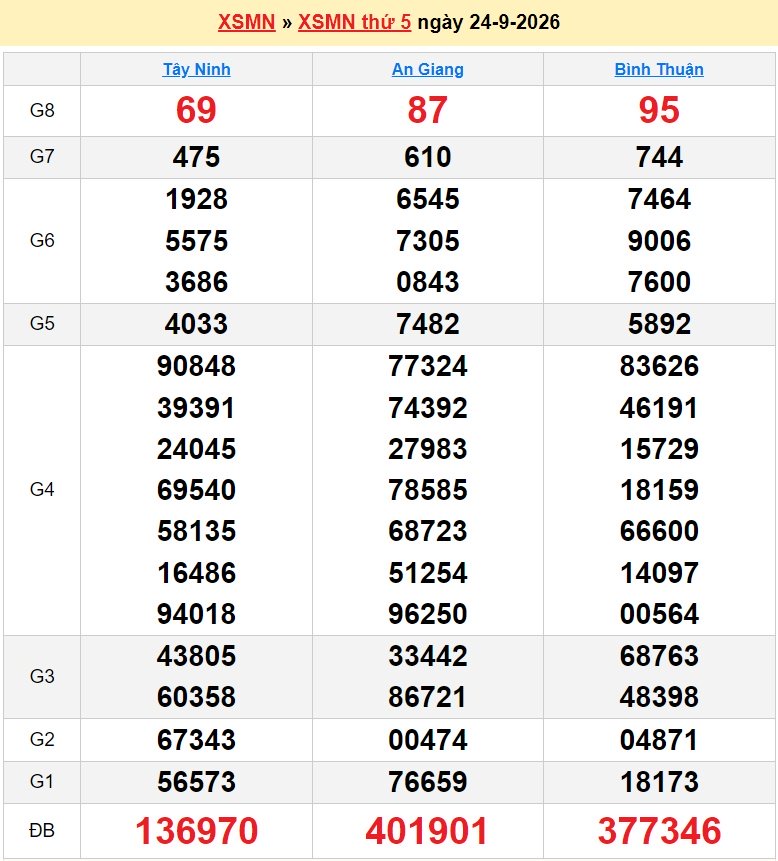
Task: Click G4 value 69540
Action: (197, 490)
